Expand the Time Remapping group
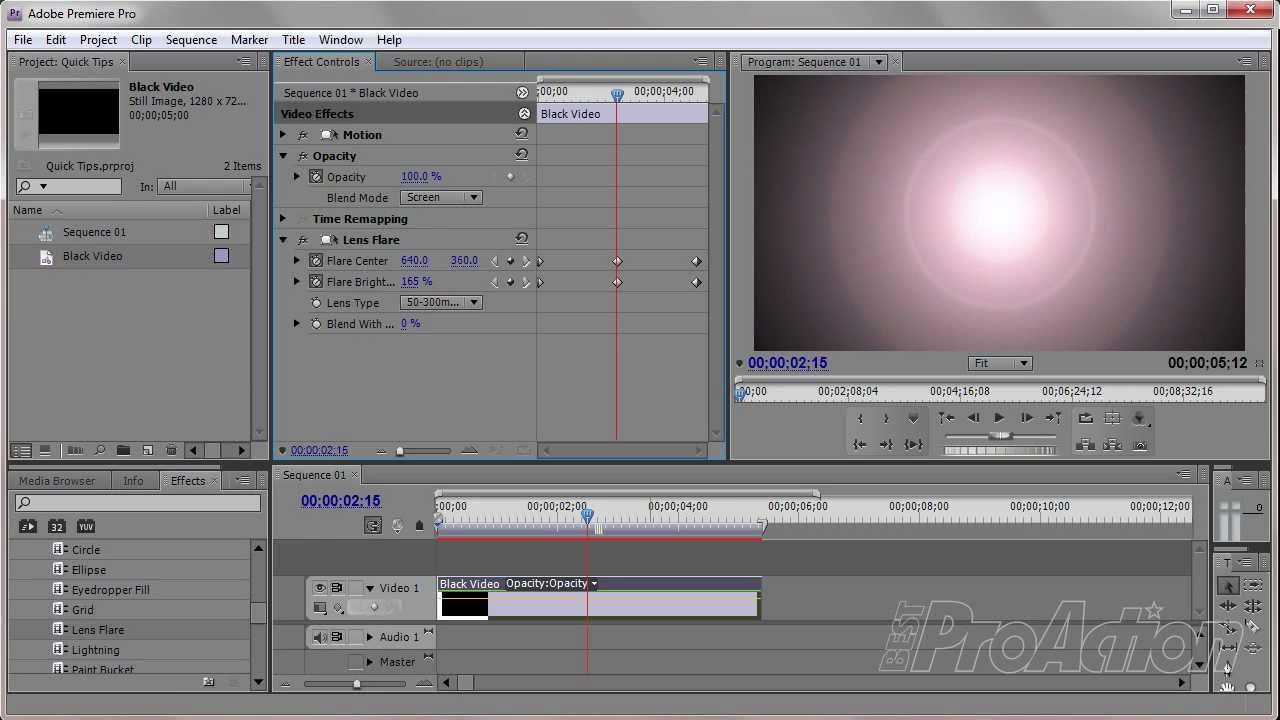The image size is (1280, 720). (283, 219)
